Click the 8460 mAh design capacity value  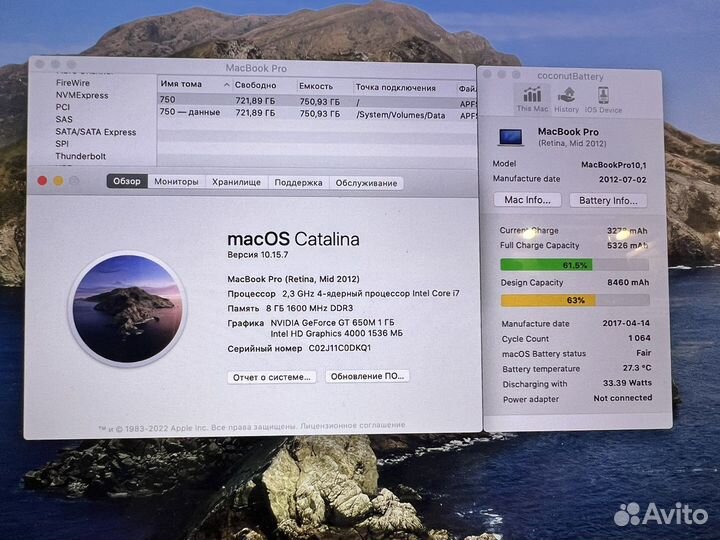click(x=628, y=282)
